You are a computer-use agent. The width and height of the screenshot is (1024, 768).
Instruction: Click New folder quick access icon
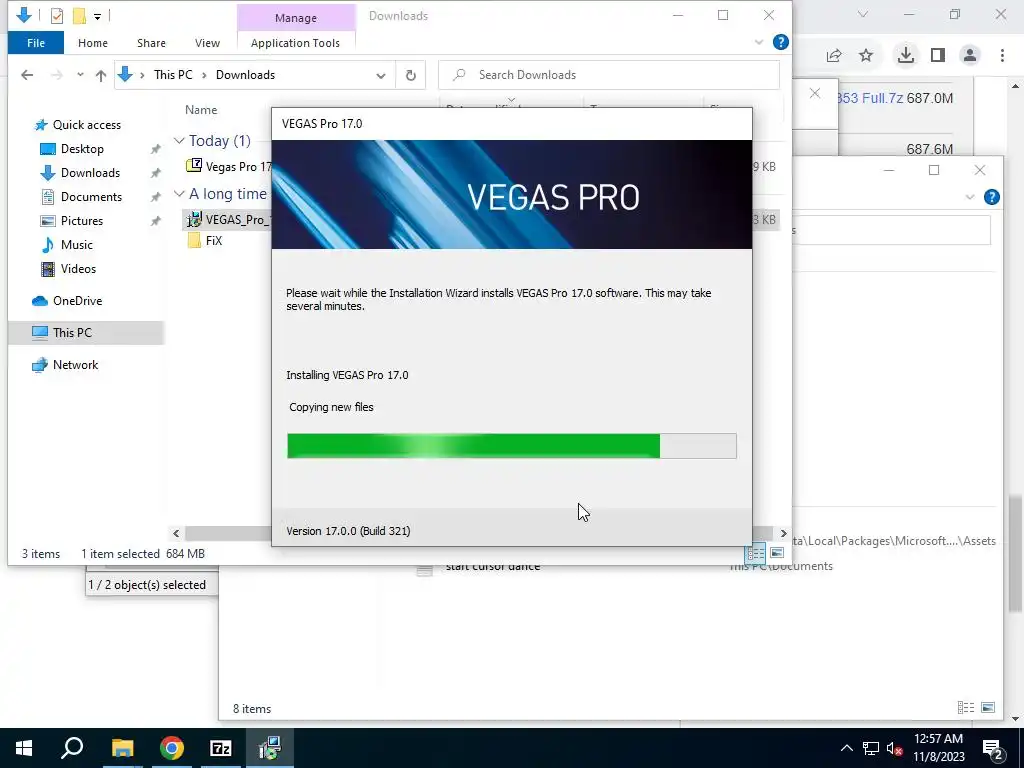pyautogui.click(x=80, y=16)
